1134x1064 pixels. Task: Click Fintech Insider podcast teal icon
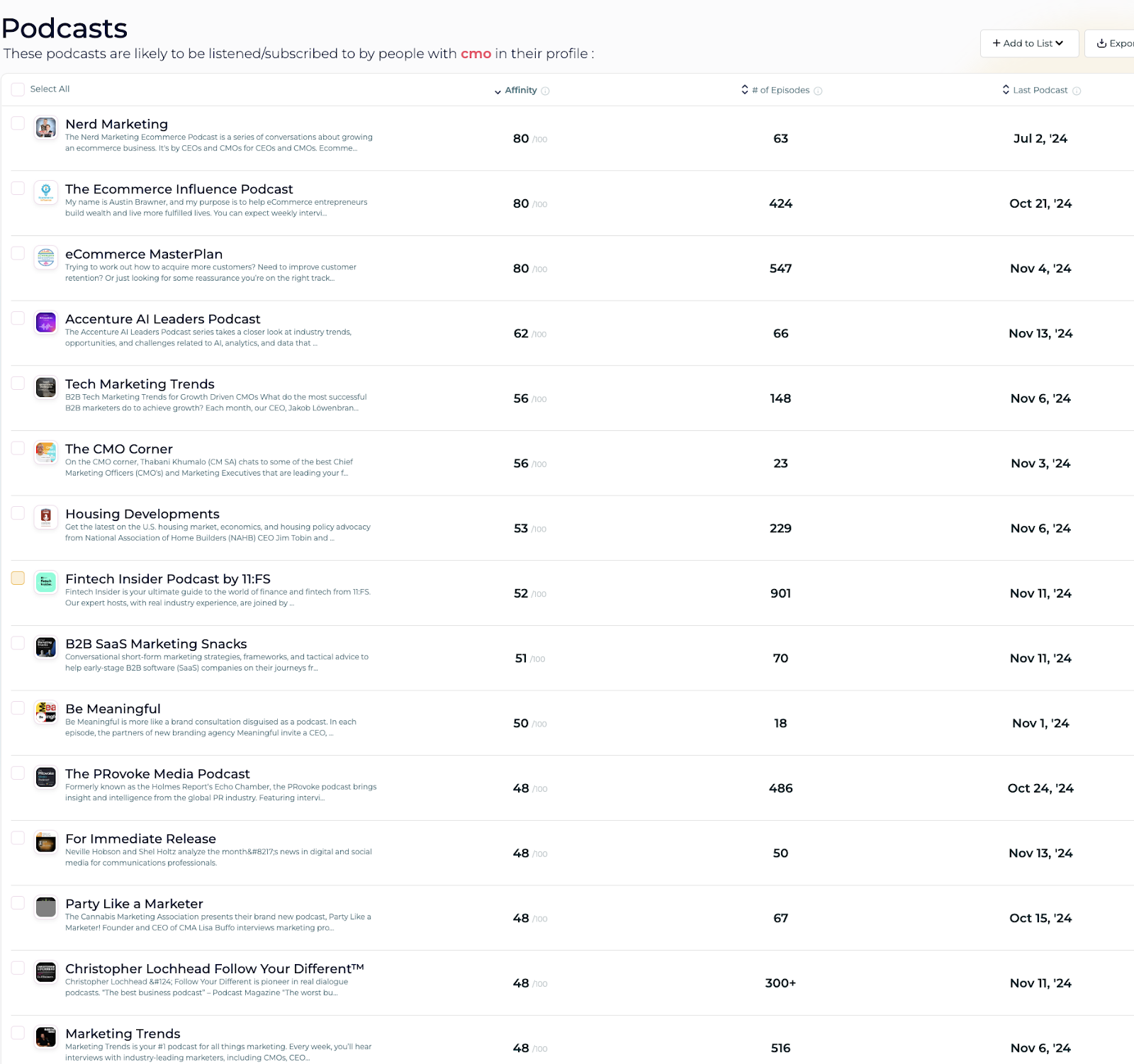[46, 583]
